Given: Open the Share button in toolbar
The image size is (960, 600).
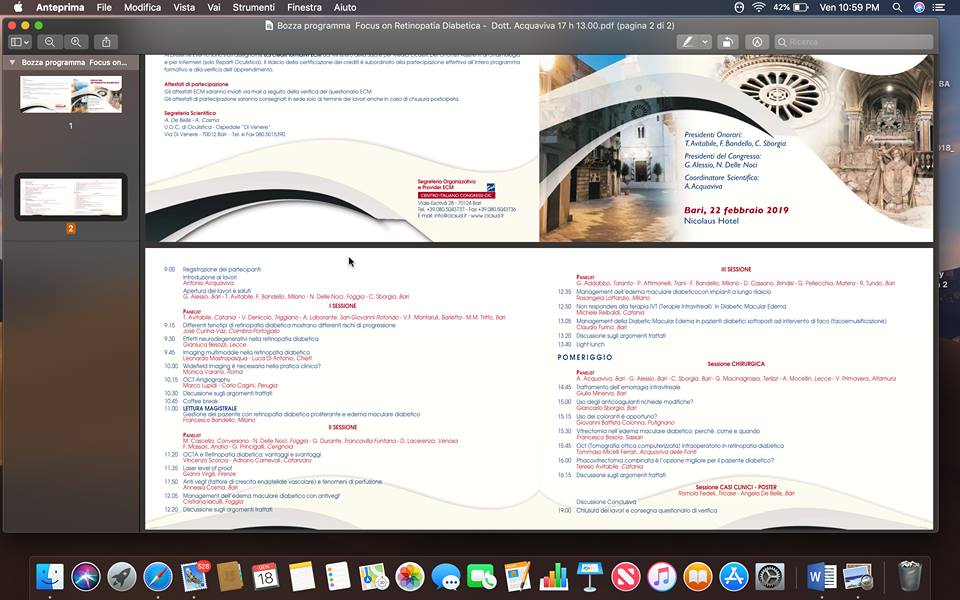Looking at the screenshot, I should coord(106,42).
